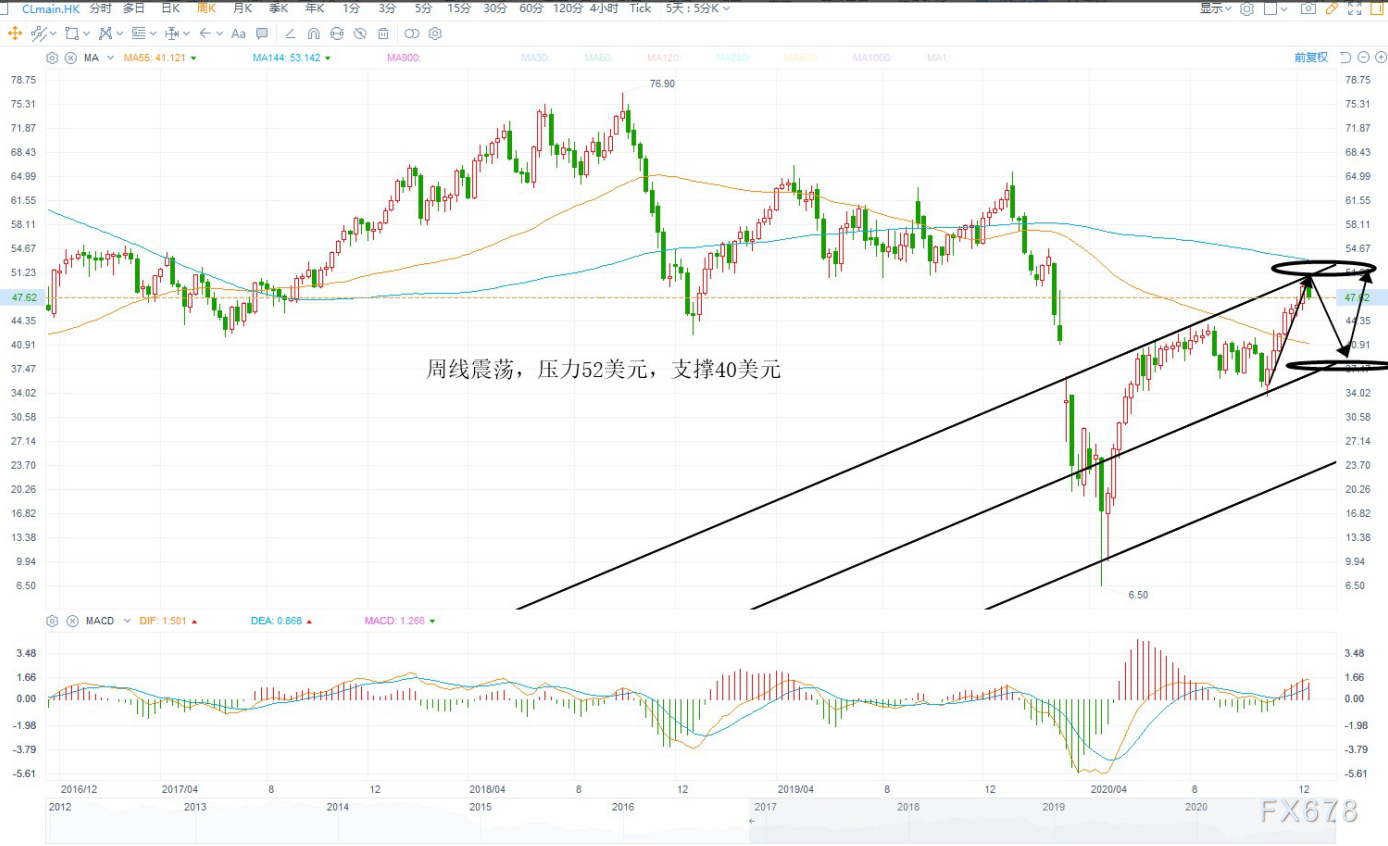This screenshot has width=1388, height=846.
Task: Enter fullscreen chart mode
Action: pos(1355,9)
